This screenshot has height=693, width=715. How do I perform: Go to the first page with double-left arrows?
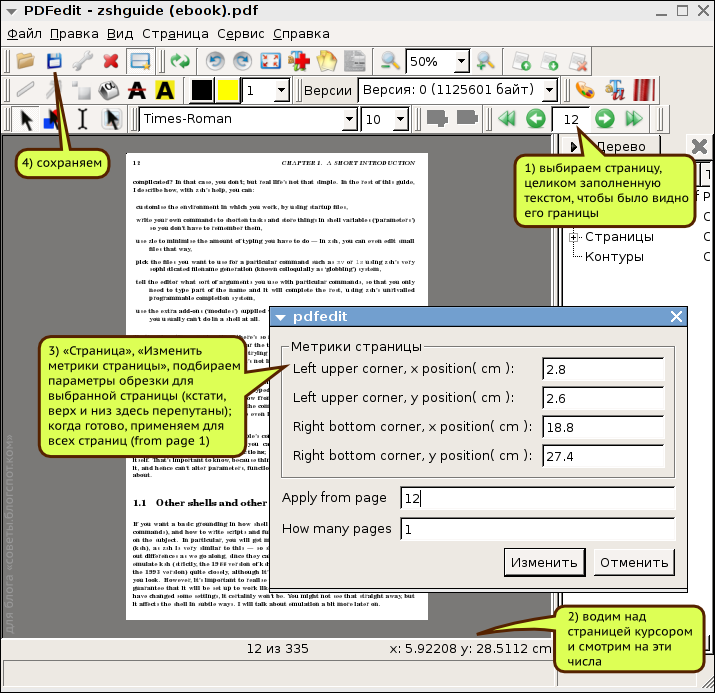click(x=507, y=119)
